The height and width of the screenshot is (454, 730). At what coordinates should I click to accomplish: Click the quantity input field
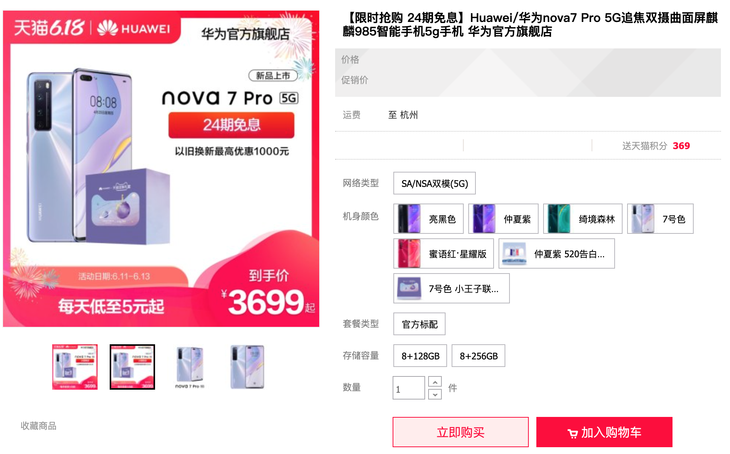[x=408, y=388]
